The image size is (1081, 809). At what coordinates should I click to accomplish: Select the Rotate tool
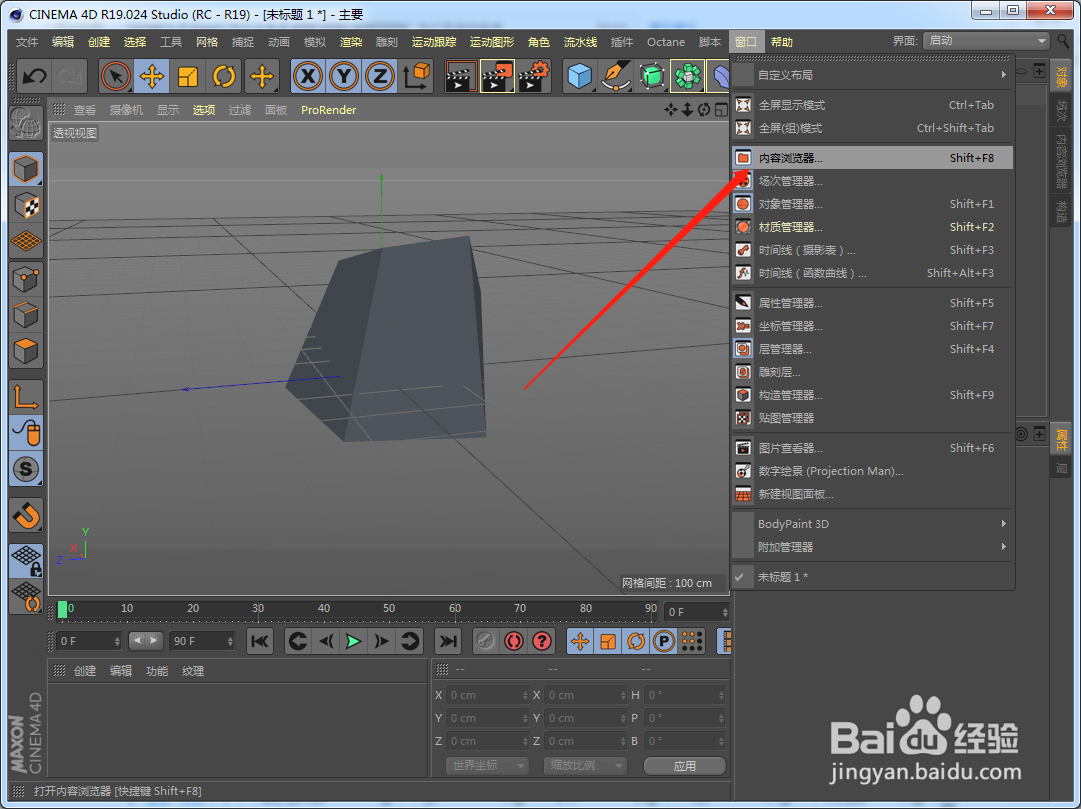pyautogui.click(x=223, y=76)
